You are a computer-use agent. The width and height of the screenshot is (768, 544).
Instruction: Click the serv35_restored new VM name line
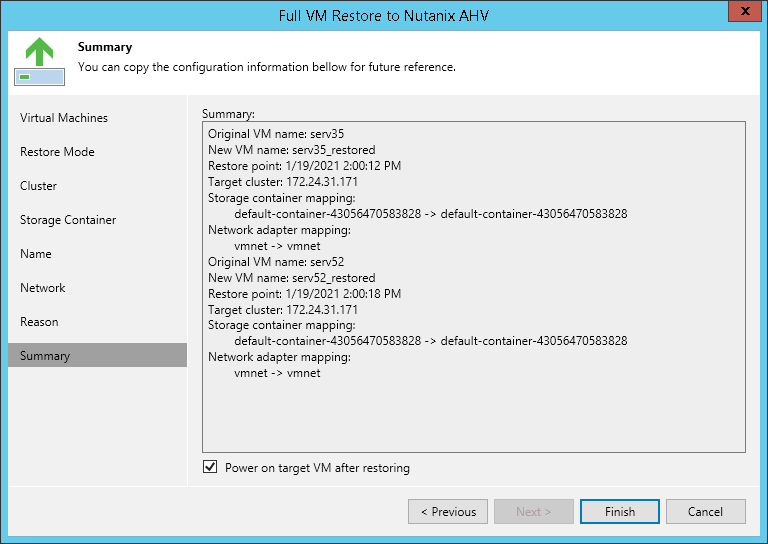pyautogui.click(x=291, y=150)
